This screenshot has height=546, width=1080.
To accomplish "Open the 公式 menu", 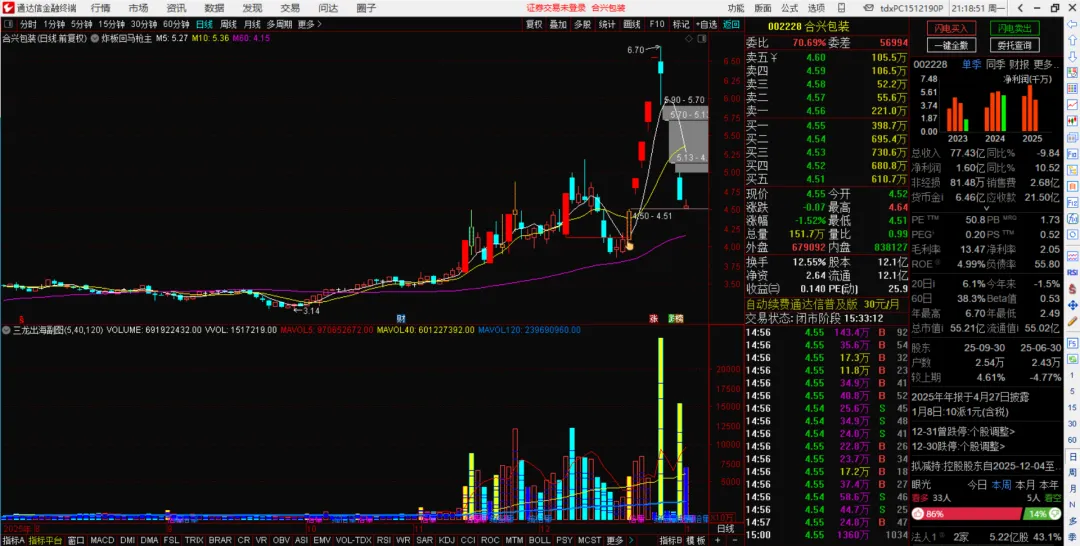I will coord(790,8).
